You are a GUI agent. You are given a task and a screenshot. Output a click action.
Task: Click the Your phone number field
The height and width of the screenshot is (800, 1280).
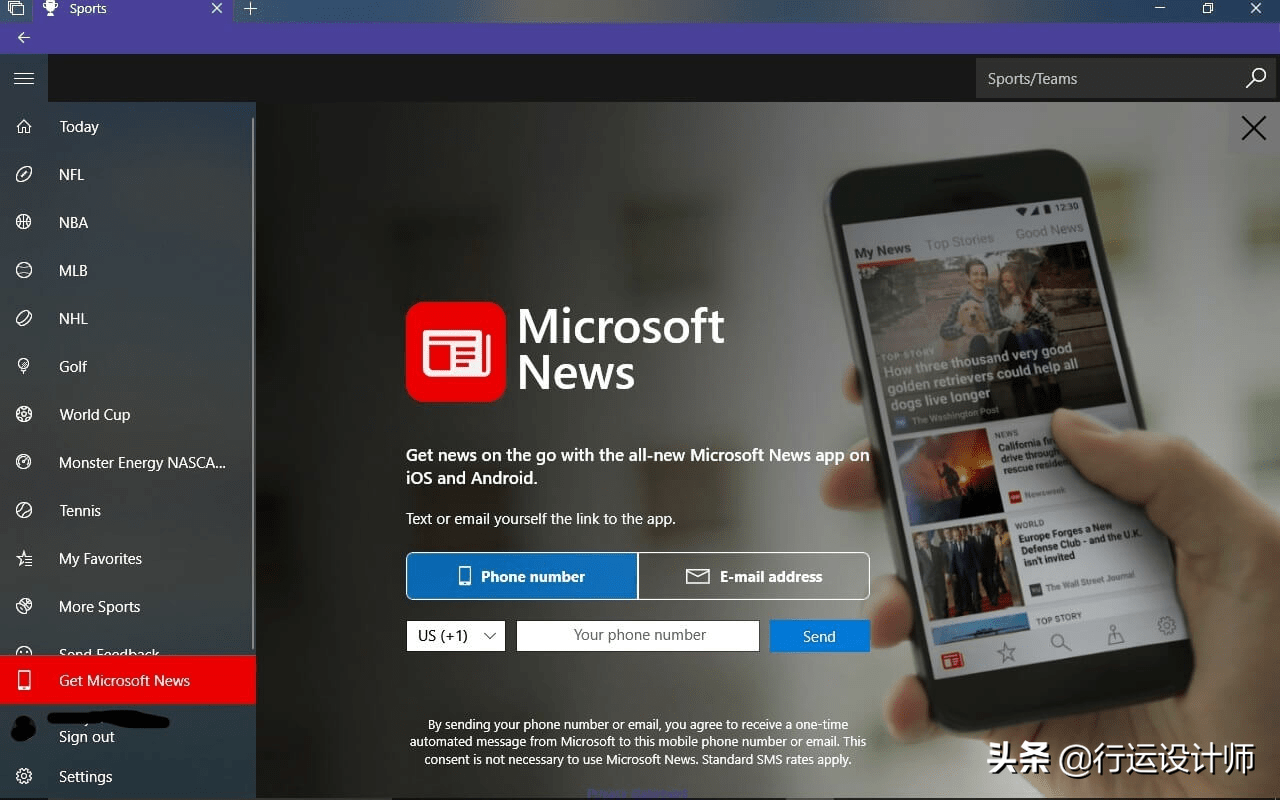638,636
